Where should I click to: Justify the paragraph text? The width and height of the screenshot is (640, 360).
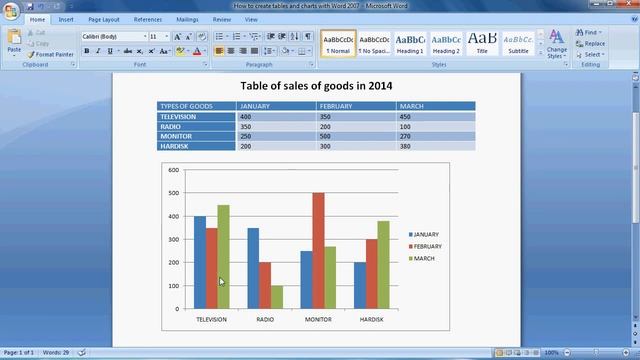point(255,51)
